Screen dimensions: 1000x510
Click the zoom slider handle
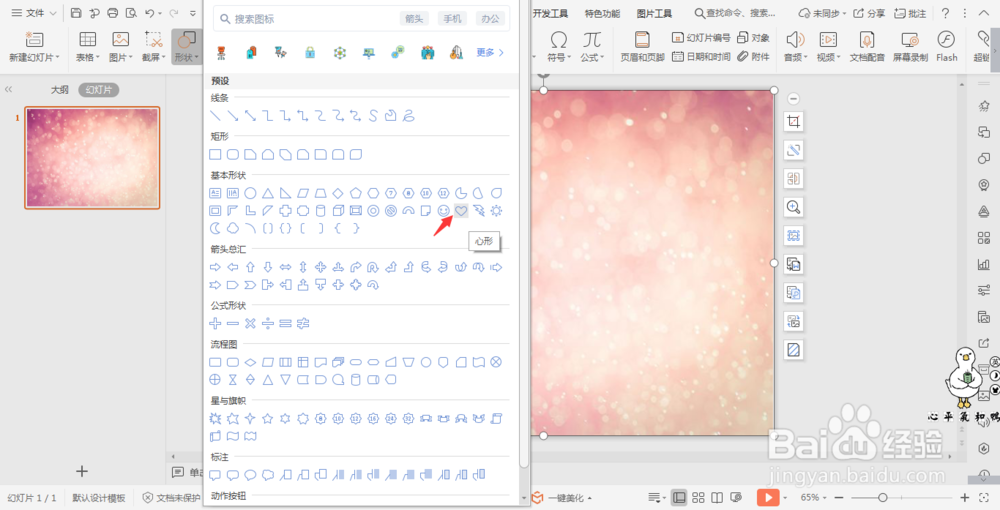pos(883,497)
